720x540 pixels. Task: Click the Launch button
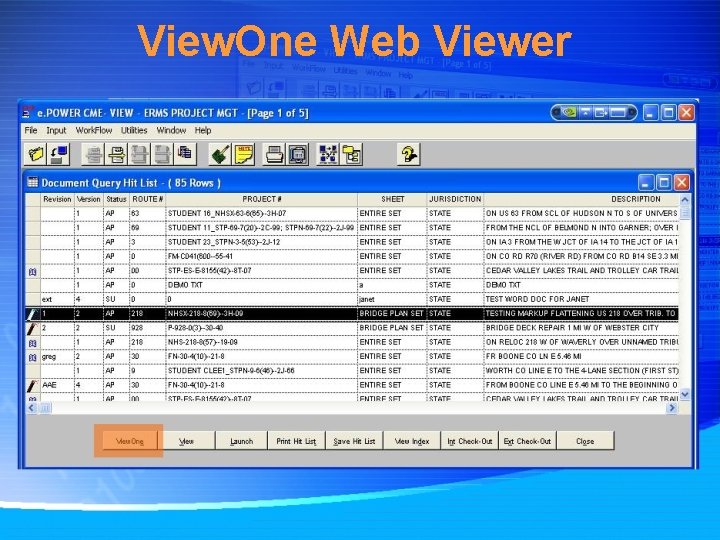[242, 441]
